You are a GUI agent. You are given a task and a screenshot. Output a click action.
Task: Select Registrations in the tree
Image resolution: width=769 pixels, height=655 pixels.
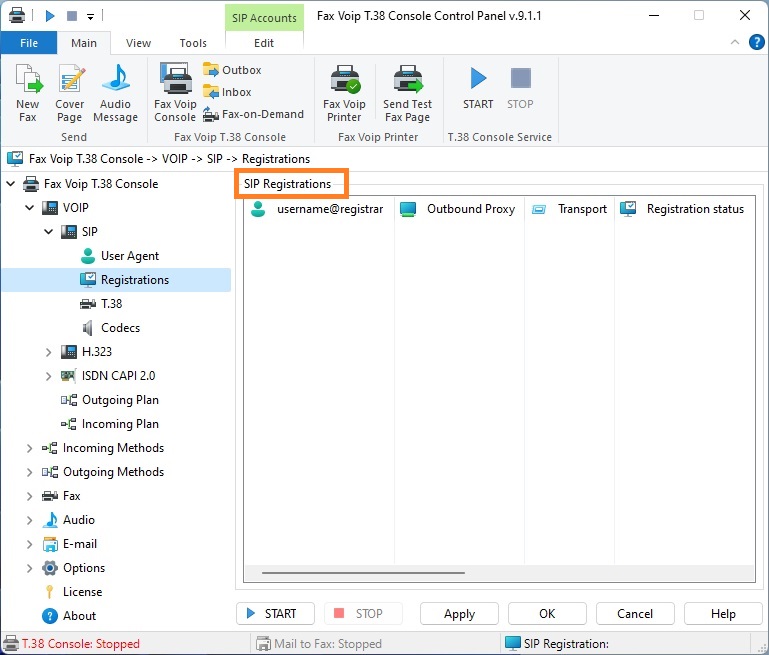[116, 280]
